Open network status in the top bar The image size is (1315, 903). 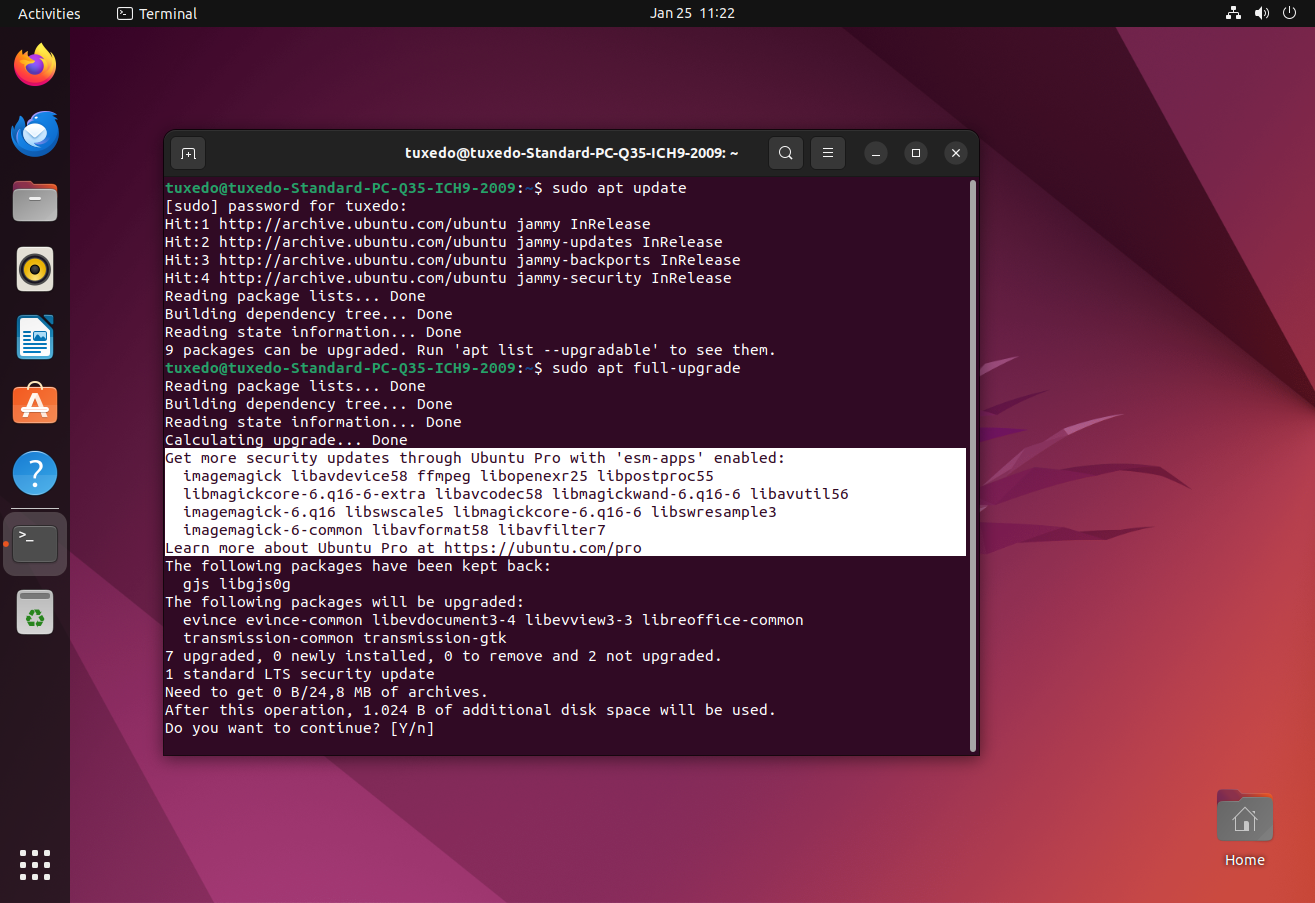[1233, 13]
